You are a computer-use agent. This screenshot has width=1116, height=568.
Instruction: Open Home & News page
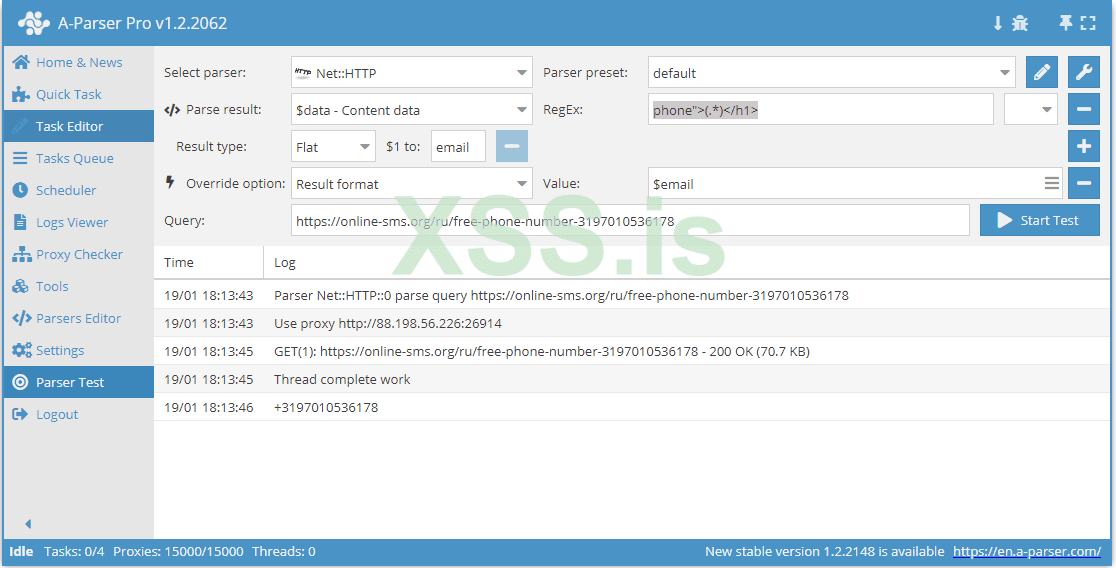pos(78,63)
